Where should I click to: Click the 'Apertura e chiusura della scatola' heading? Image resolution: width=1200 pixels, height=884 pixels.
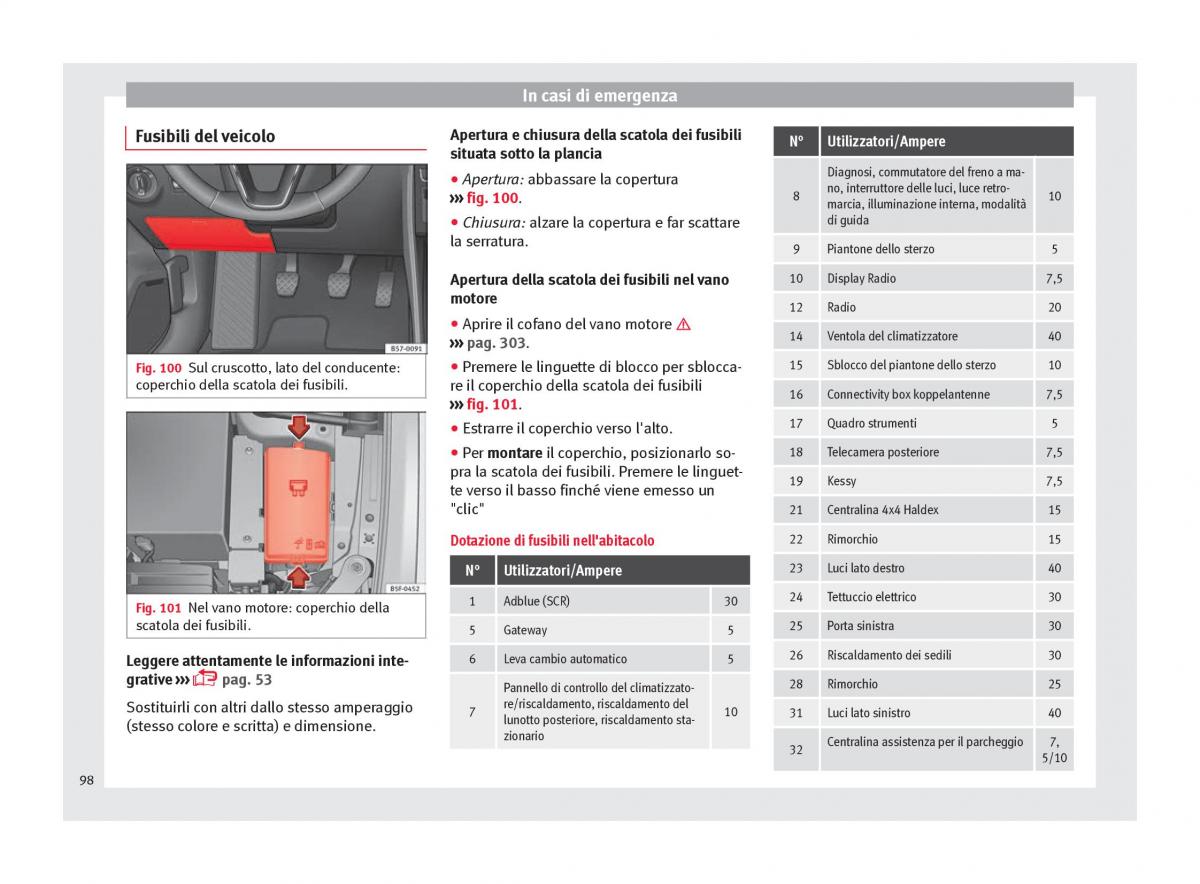[596, 144]
